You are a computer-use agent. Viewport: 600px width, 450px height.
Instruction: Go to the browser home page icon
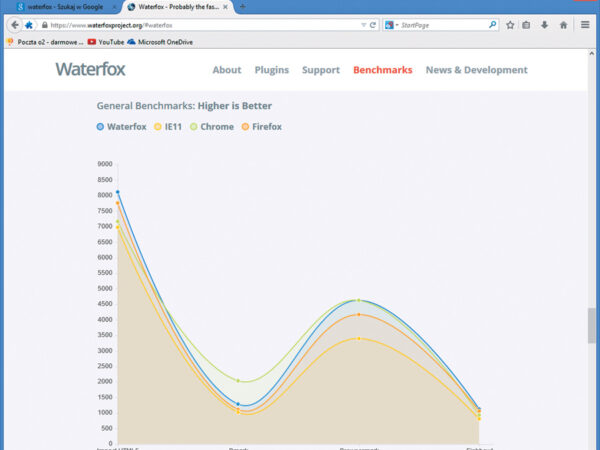point(563,25)
